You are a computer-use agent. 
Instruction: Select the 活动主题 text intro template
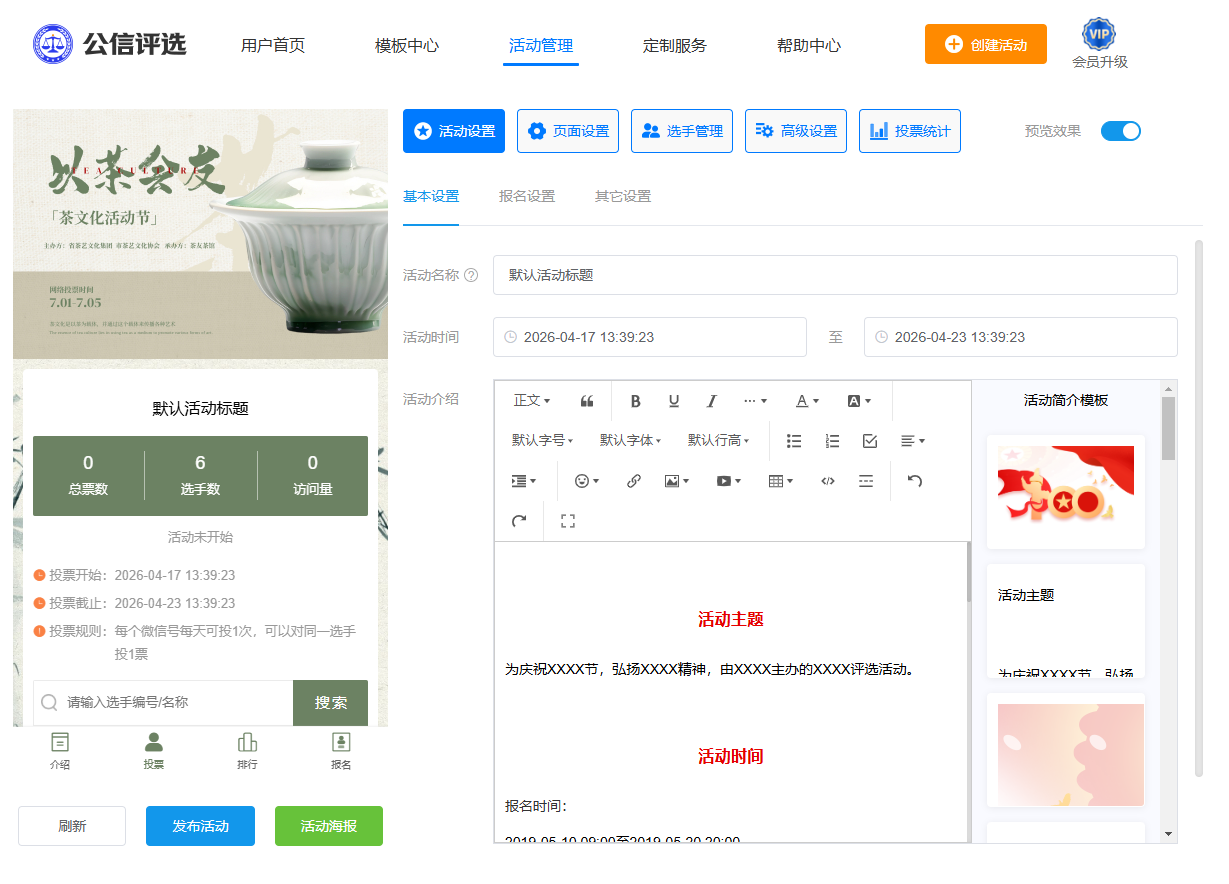pyautogui.click(x=1066, y=621)
